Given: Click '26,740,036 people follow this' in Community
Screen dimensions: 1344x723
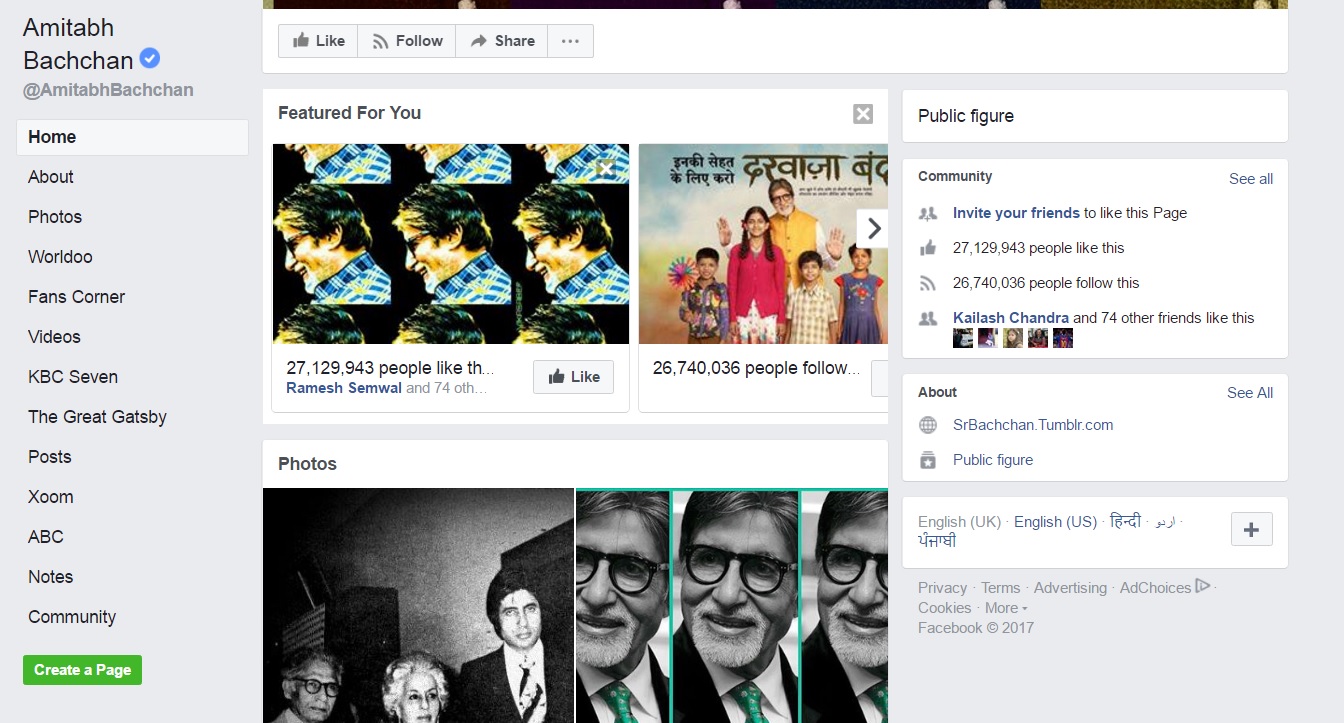Looking at the screenshot, I should coord(1046,283).
